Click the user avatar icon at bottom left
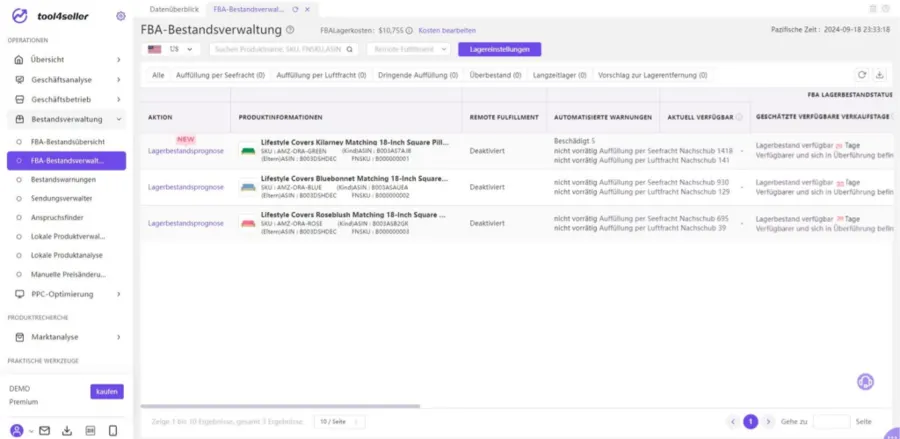Image resolution: width=900 pixels, height=439 pixels. point(17,430)
